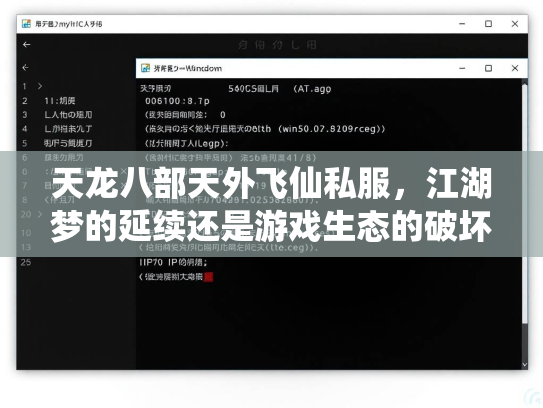Expand the chevron beside line number 1
This screenshot has height=408, width=543.
(x=40, y=86)
